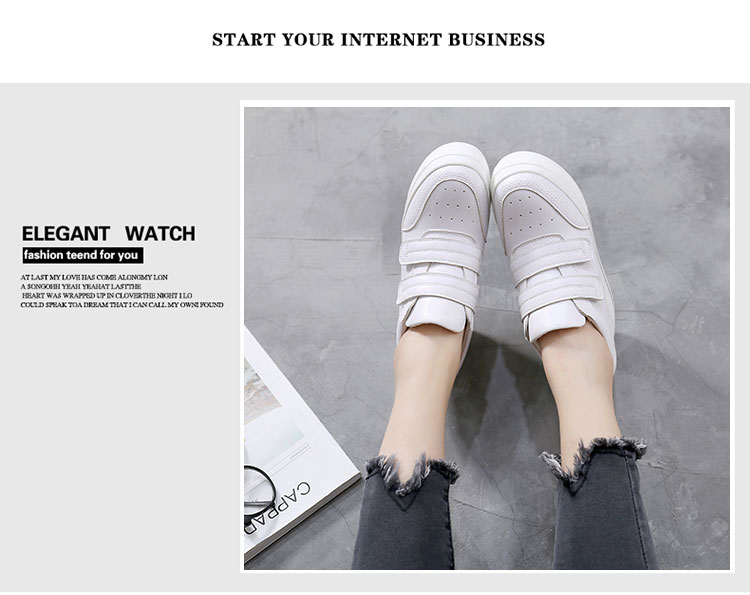Click the line starting "COULD SPEAK TOA DREAM"

(122, 305)
